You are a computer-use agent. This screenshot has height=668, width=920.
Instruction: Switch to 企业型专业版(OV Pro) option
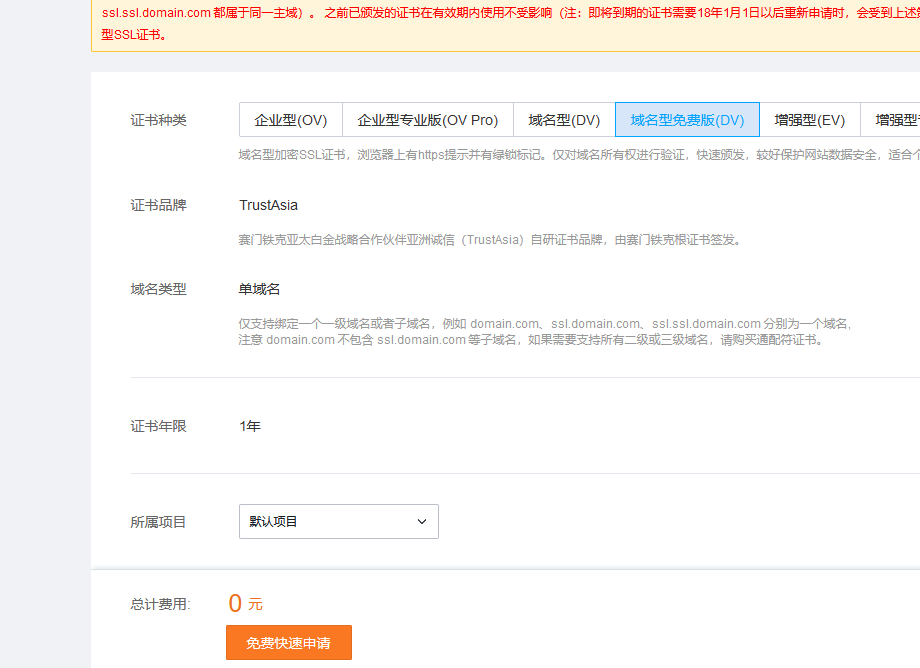428,120
